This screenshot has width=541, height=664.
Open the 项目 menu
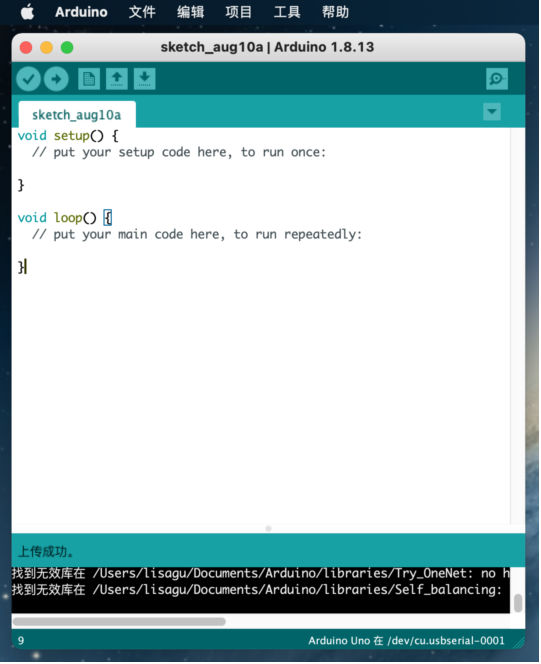click(239, 12)
